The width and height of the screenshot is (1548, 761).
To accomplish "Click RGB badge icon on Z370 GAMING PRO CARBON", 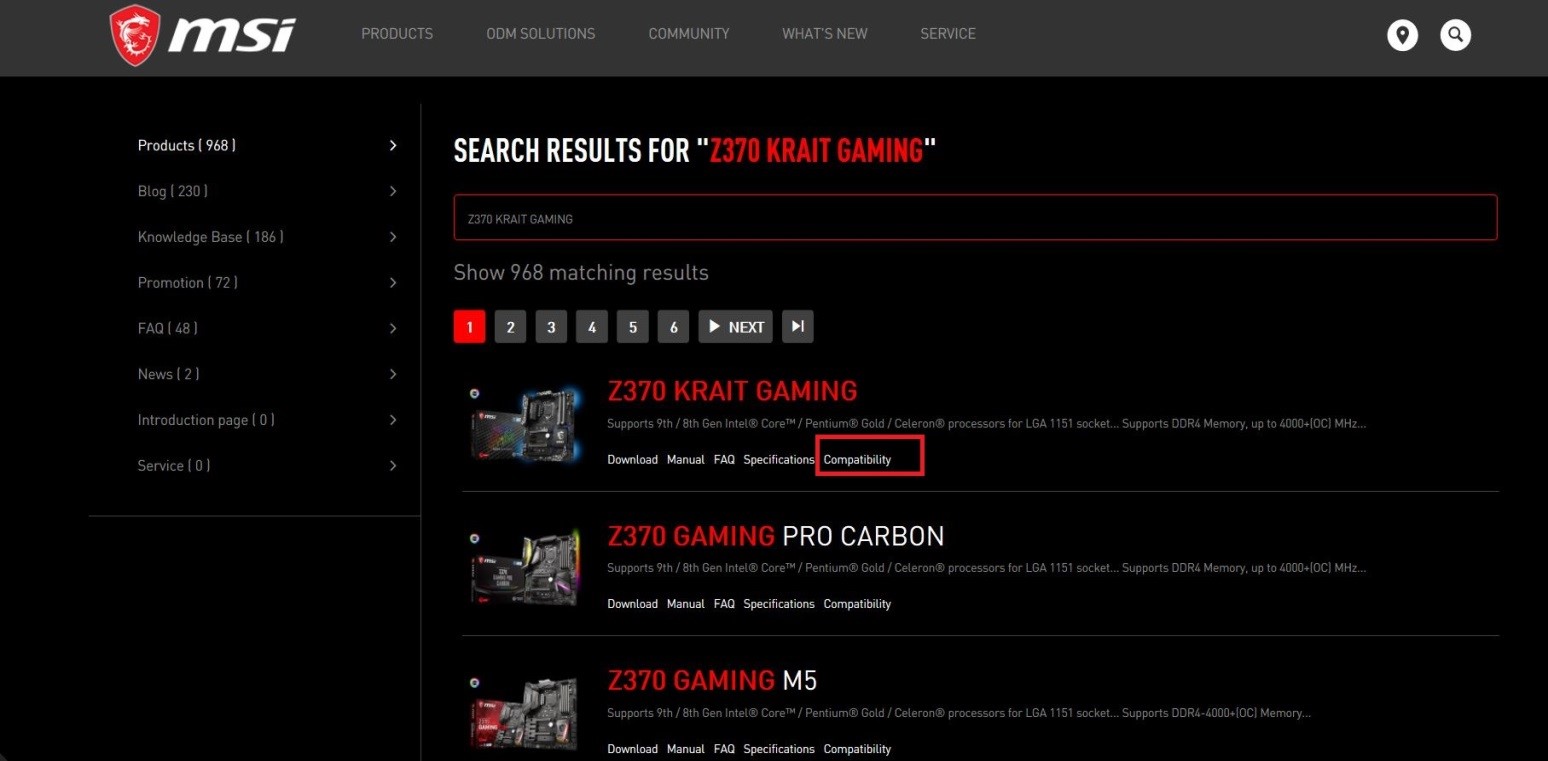I will [x=475, y=537].
